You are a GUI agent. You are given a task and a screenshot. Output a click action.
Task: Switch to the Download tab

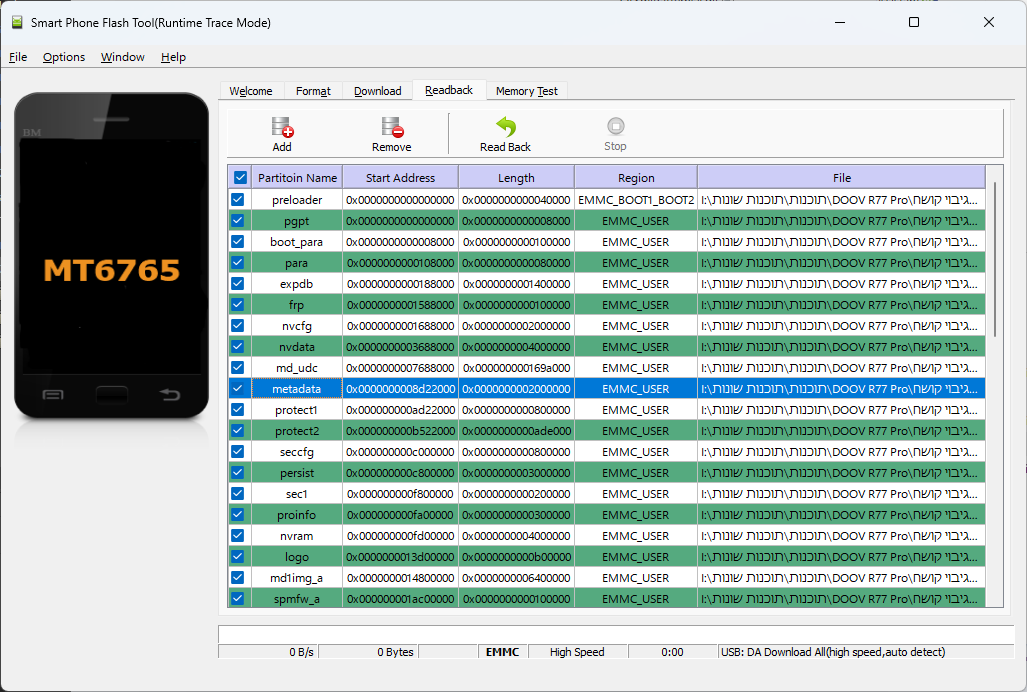(x=377, y=91)
